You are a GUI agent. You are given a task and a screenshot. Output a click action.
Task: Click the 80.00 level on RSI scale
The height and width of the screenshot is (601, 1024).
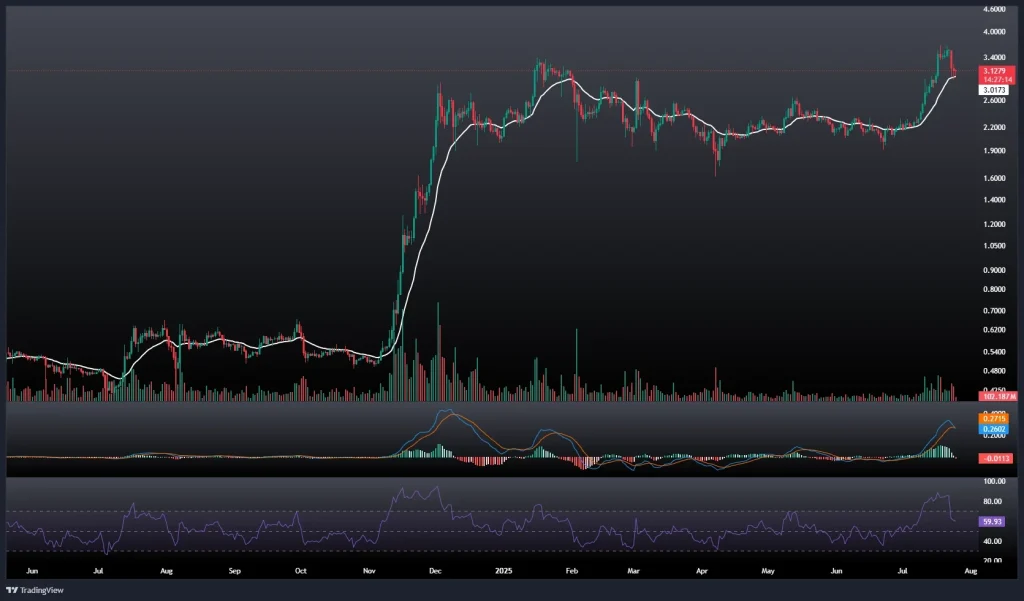pyautogui.click(x=994, y=502)
